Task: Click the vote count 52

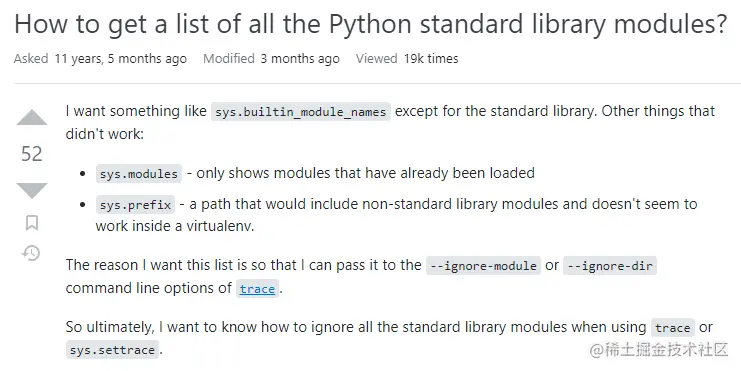Action: [32, 154]
